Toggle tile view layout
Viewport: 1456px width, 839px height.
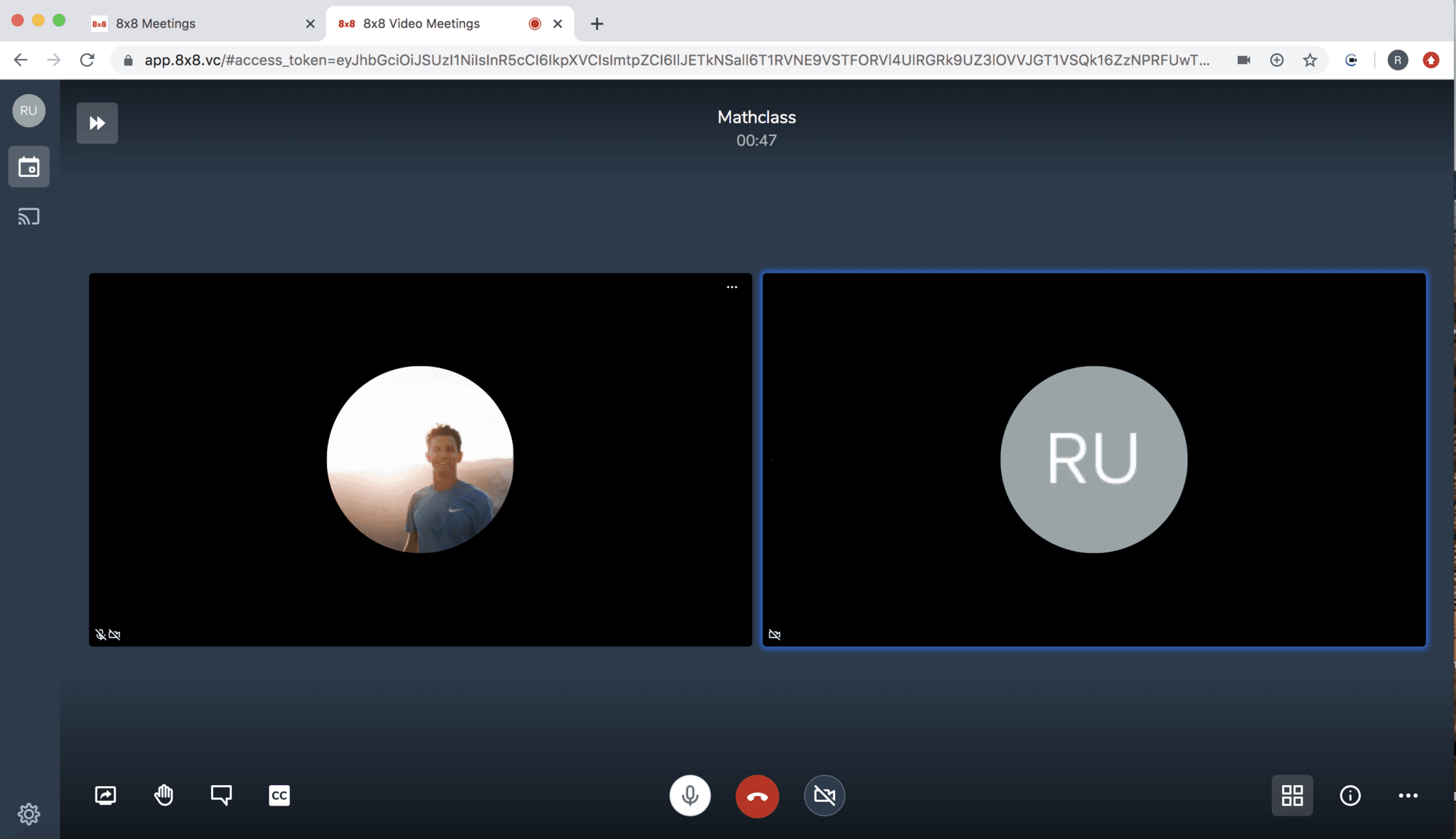[x=1292, y=795]
